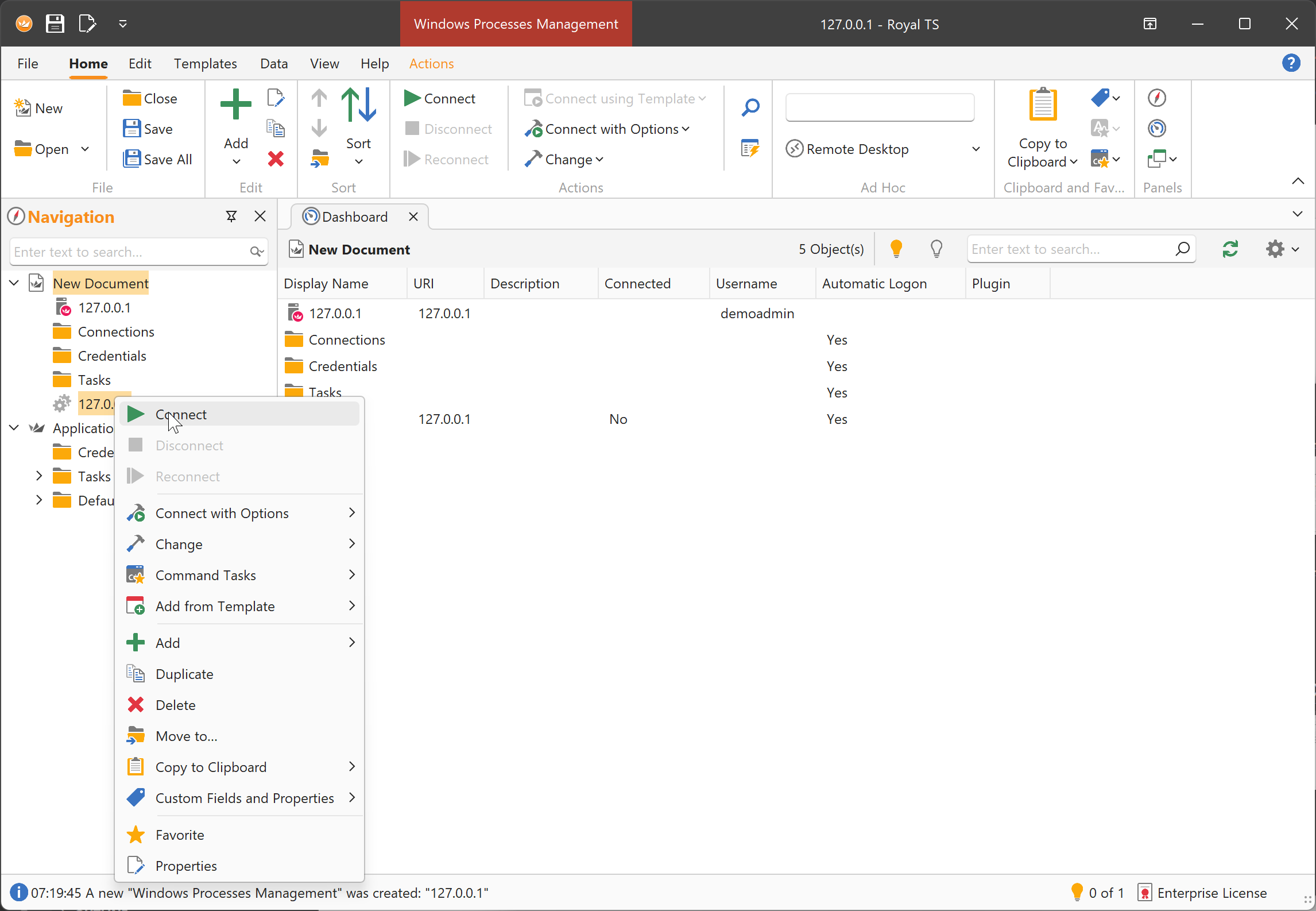Open the Connect with Options ribbon dropdown
Image resolution: width=1316 pixels, height=911 pixels.
[607, 129]
